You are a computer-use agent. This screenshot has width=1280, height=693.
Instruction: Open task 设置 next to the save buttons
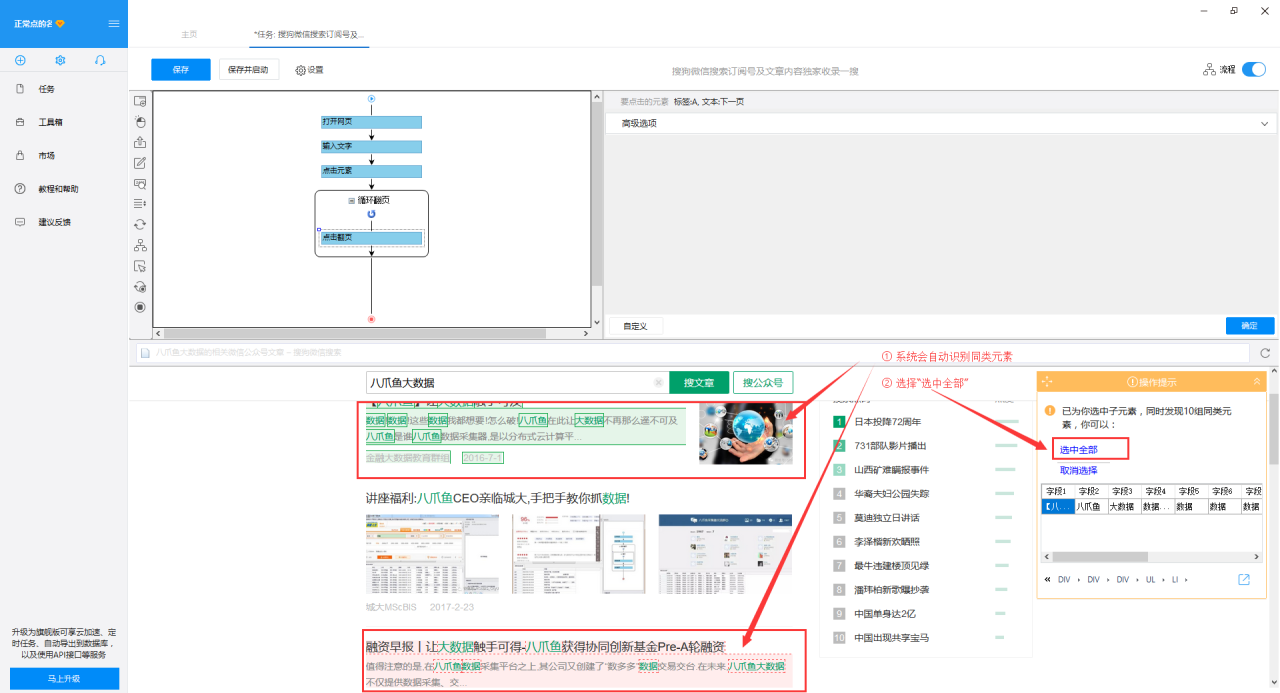[309, 70]
